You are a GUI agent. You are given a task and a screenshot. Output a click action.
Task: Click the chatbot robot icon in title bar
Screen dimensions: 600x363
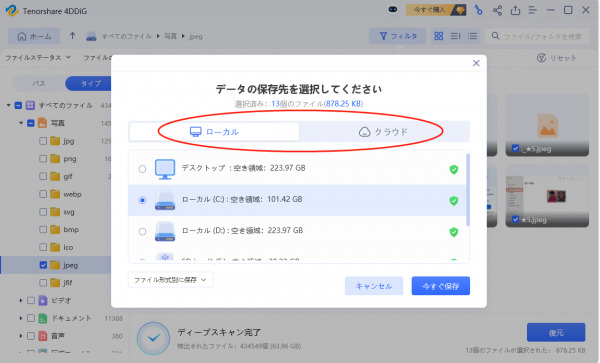(x=393, y=10)
